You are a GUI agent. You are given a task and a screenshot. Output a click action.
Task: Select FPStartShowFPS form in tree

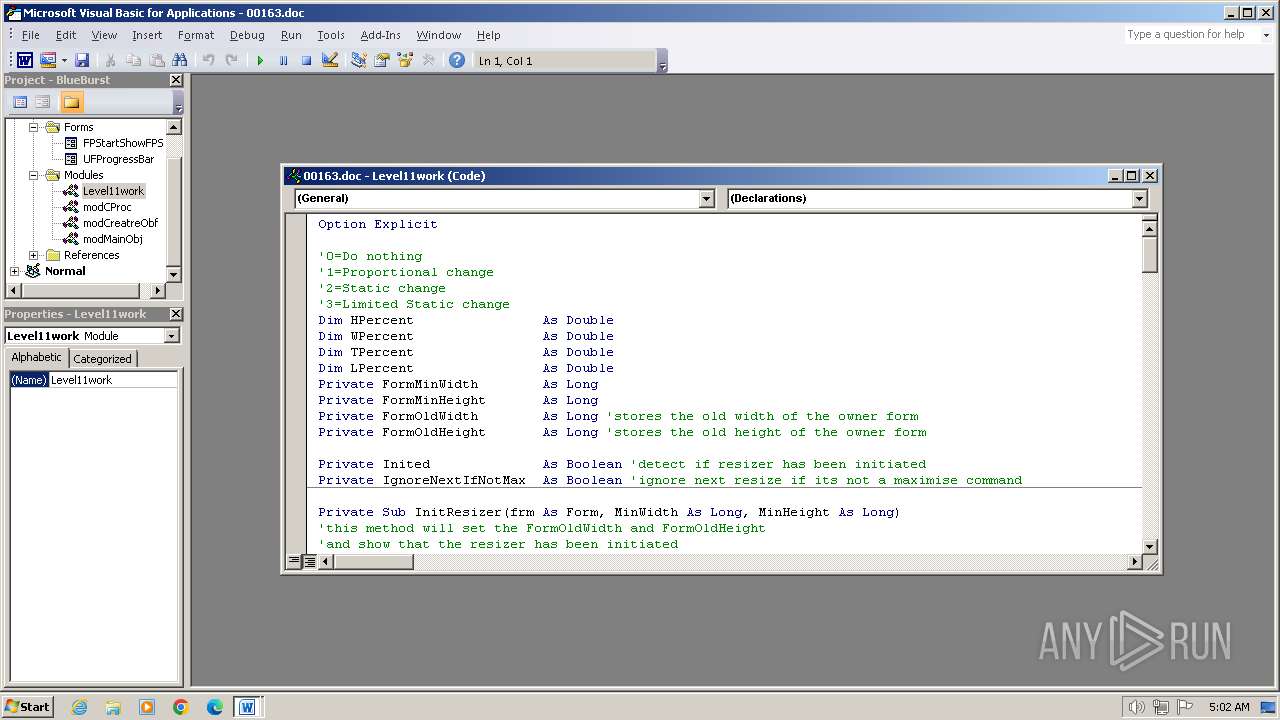(x=122, y=143)
